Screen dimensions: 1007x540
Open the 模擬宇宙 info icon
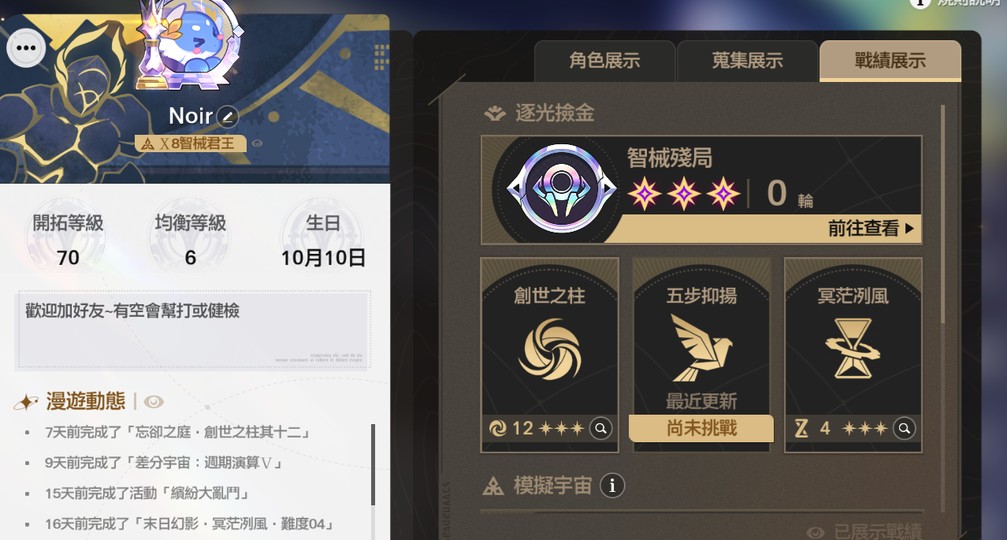[x=612, y=485]
